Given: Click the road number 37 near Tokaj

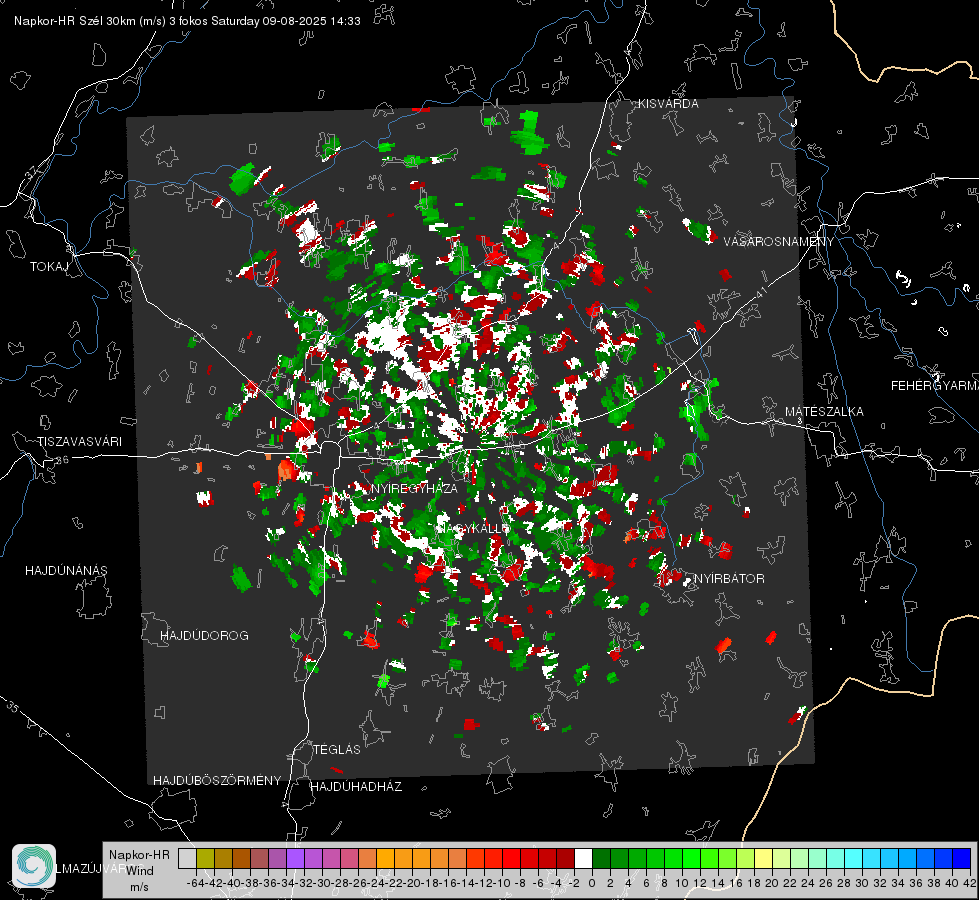Looking at the screenshot, I should pyautogui.click(x=32, y=172).
